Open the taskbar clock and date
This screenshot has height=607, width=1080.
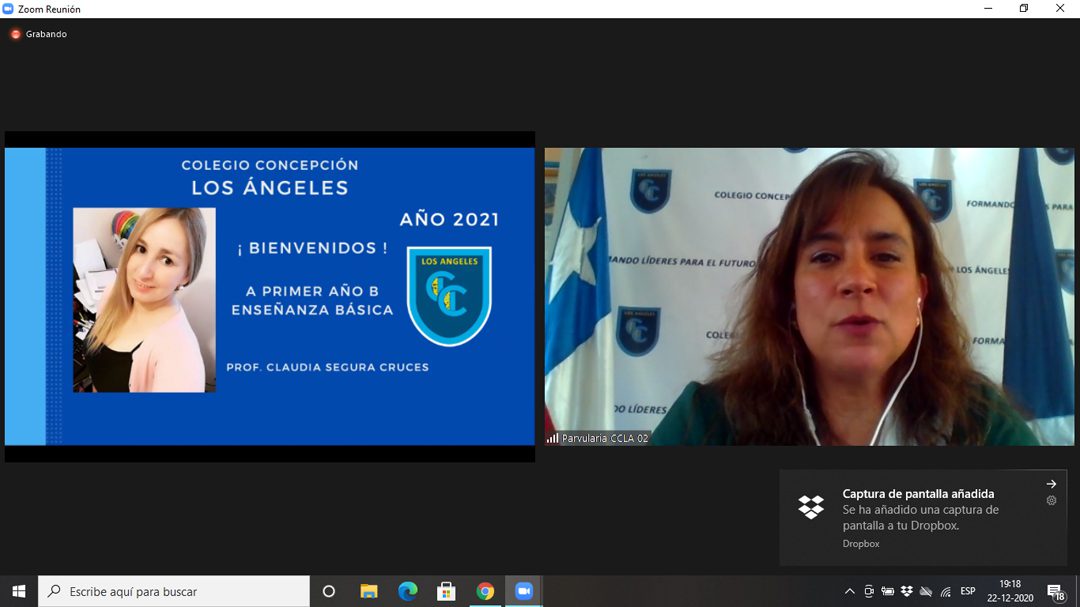1010,591
